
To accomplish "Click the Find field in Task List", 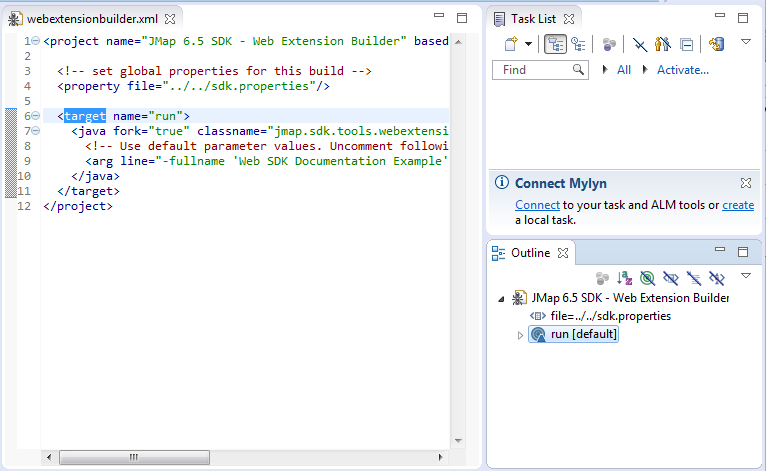I will (x=535, y=70).
